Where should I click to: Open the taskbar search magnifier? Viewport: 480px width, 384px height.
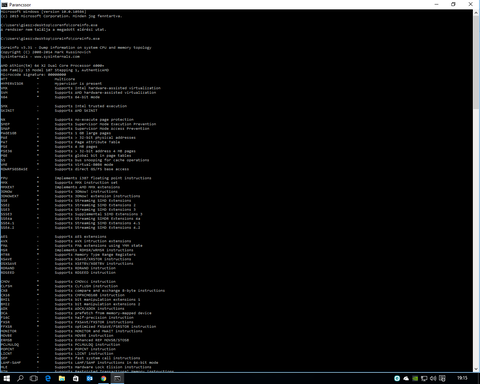pyautogui.click(x=20, y=378)
